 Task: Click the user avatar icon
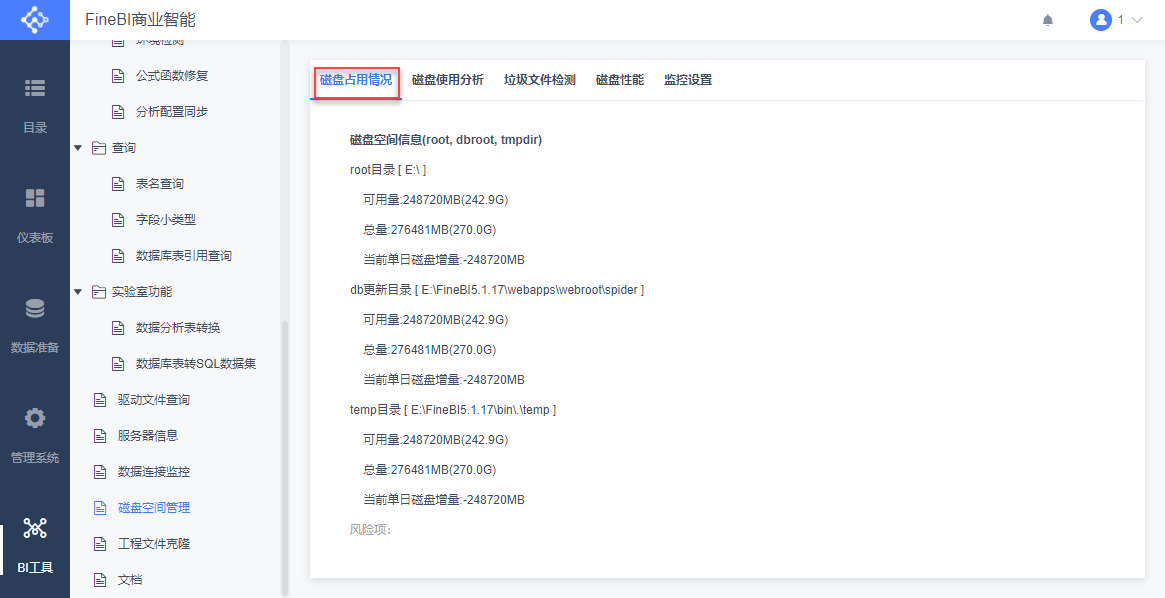[x=1100, y=20]
